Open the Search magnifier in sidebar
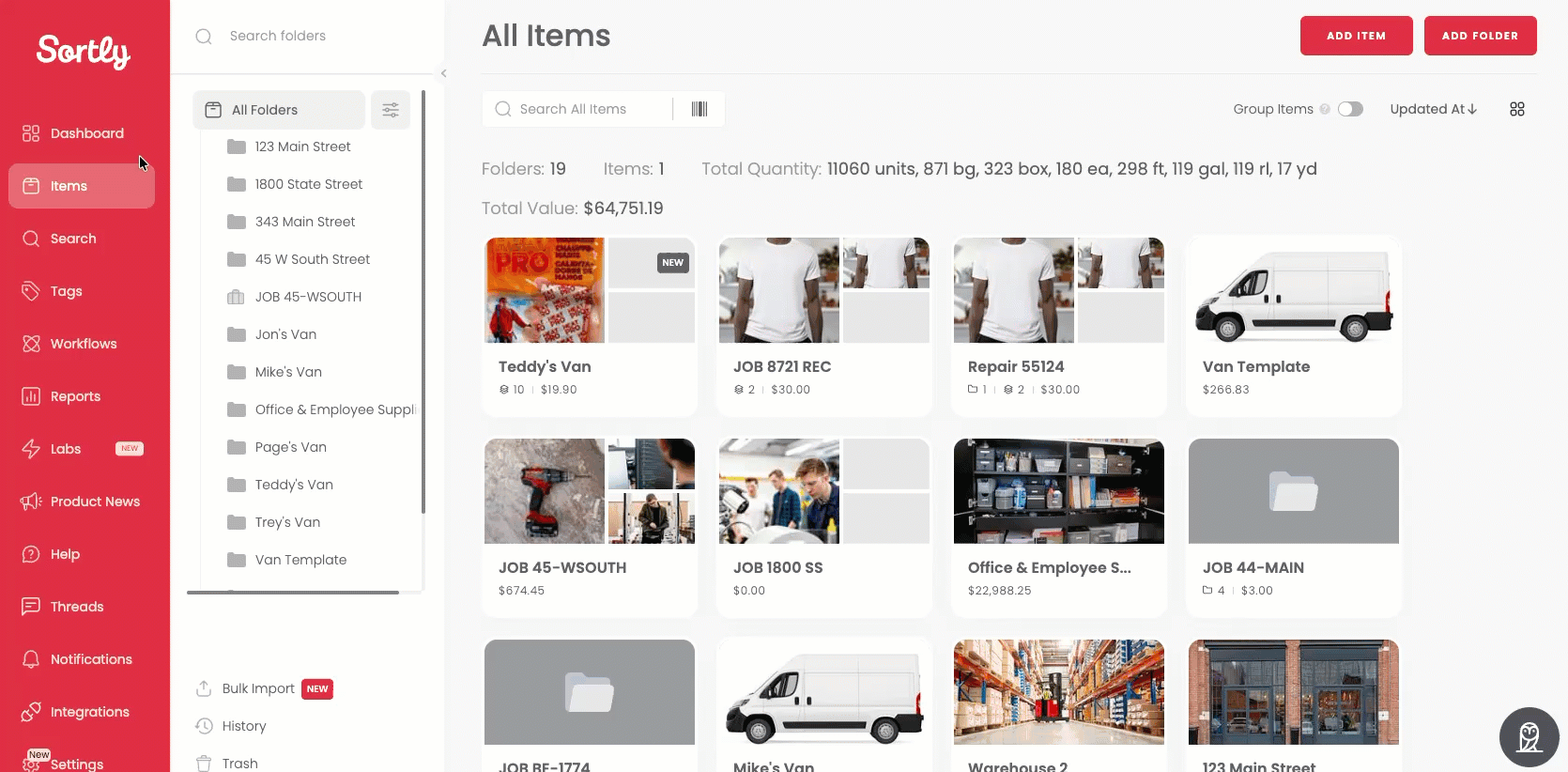The width and height of the screenshot is (1568, 772). point(31,239)
